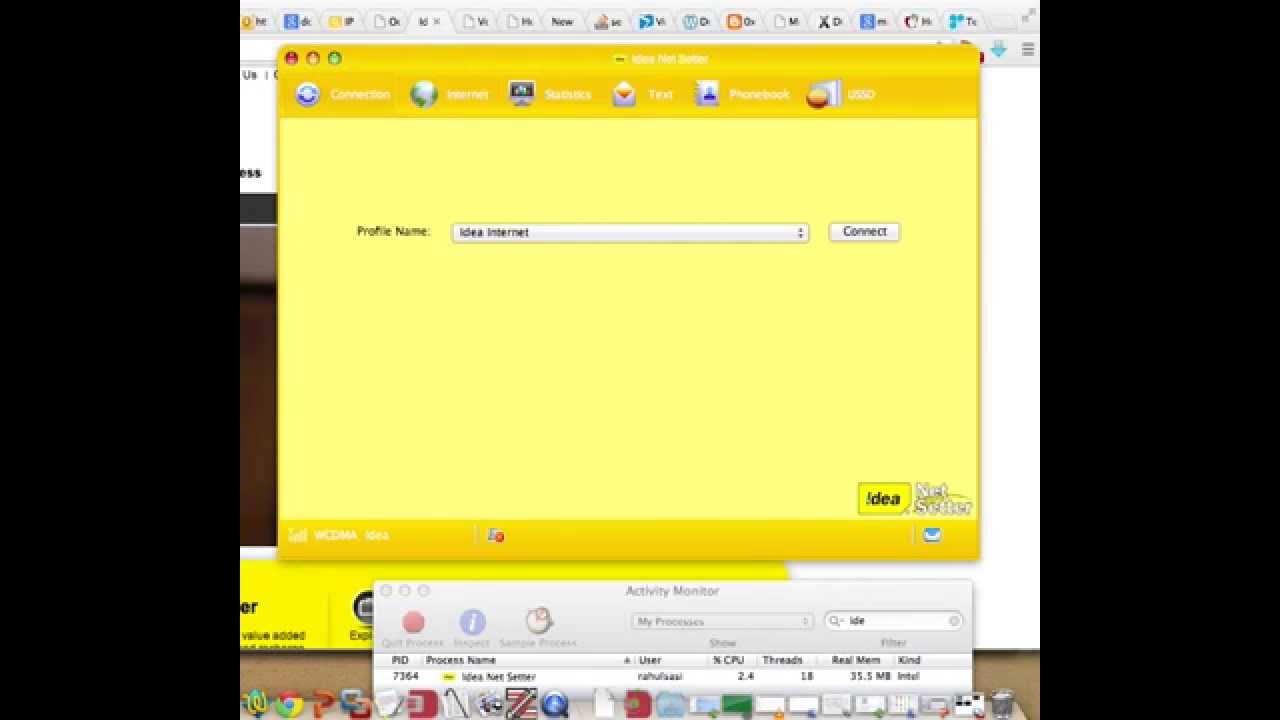Click the blue download arrow extension icon

click(998, 49)
